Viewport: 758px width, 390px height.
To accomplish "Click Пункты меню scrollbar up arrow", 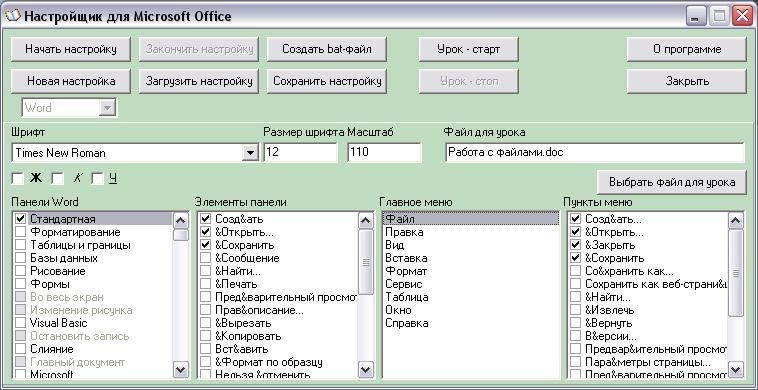I will coord(736,221).
